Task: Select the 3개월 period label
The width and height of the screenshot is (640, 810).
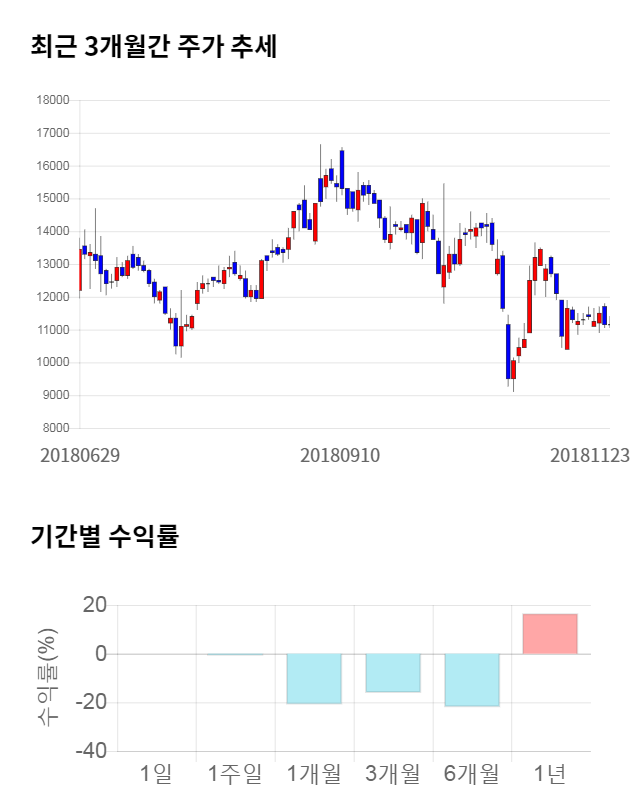Action: pos(393,773)
